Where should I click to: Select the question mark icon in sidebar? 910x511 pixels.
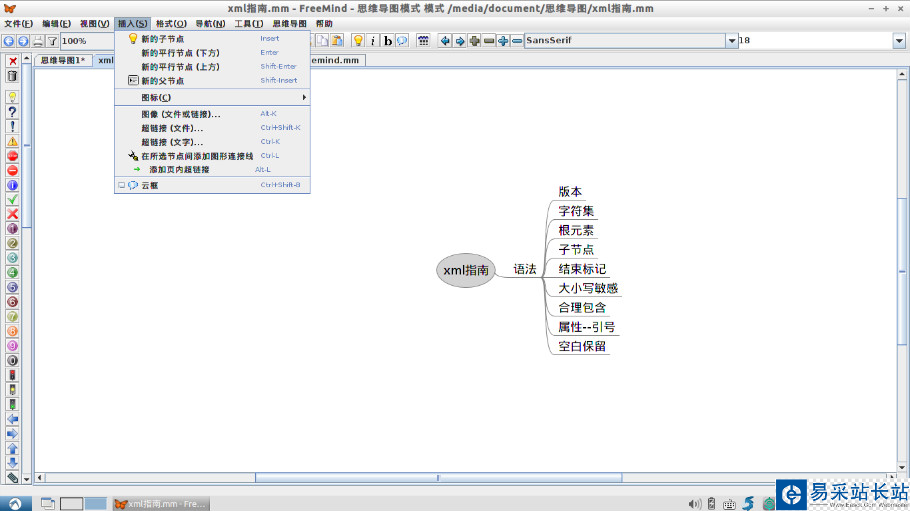click(12, 111)
